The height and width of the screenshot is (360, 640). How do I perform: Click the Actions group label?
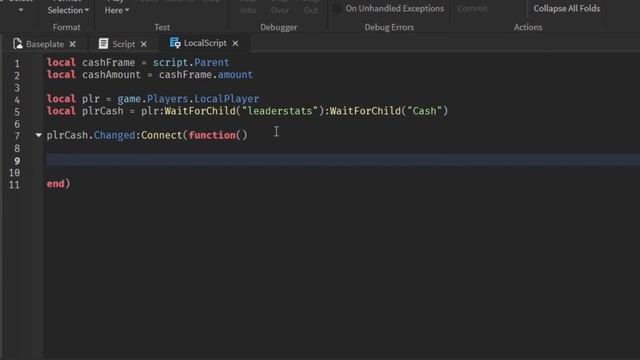click(528, 27)
